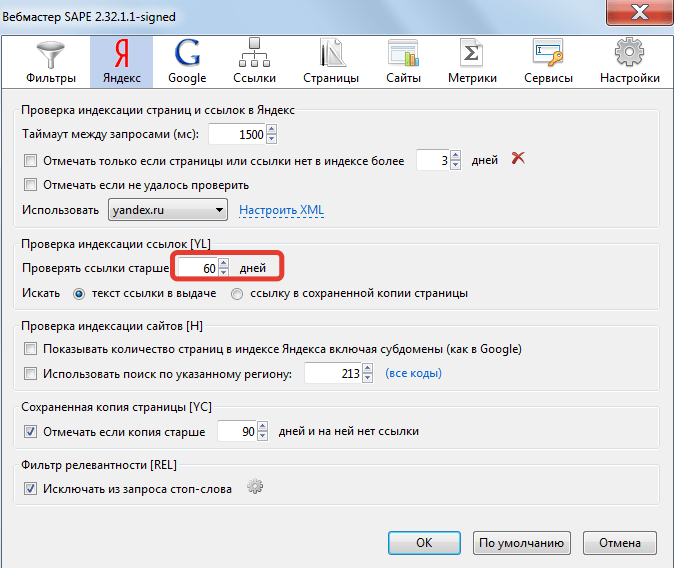Open the Фильтры funnel icon tab
The image size is (674, 568).
tap(51, 62)
